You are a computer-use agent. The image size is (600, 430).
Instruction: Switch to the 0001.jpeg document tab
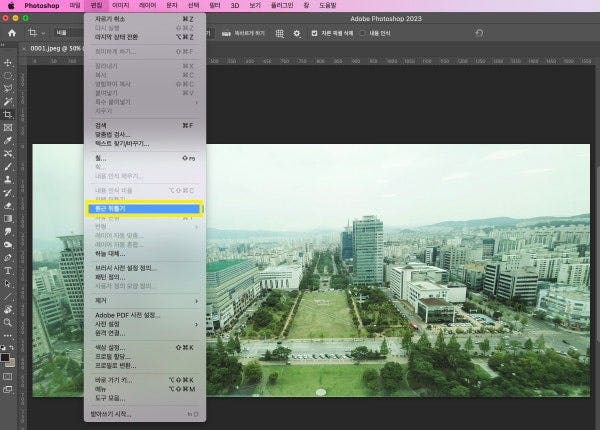point(55,49)
